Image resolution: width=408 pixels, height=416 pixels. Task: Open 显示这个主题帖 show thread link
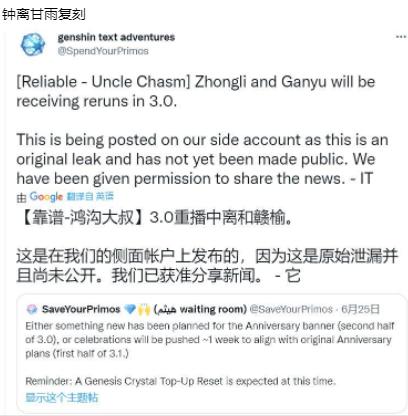tap(62, 397)
